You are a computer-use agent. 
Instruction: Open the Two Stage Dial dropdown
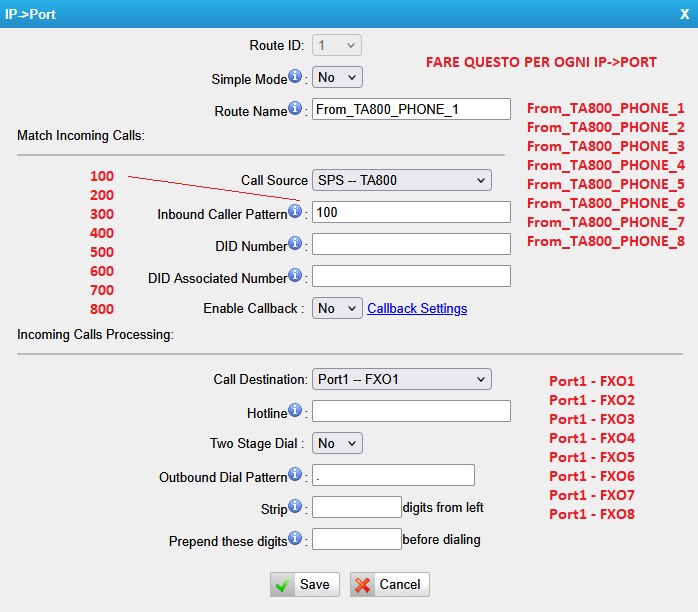(x=337, y=442)
